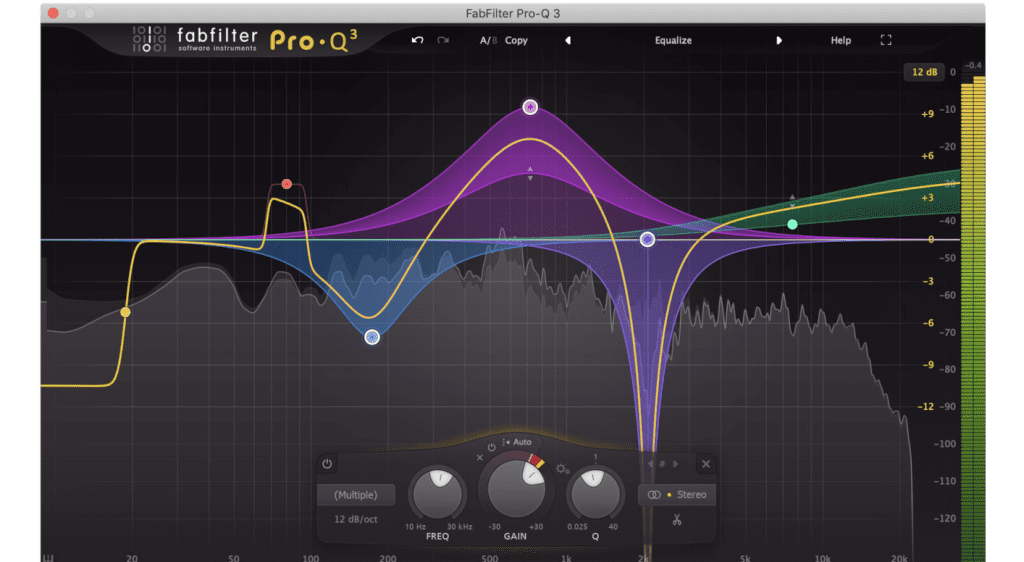1024x562 pixels.
Task: Open the 12 dB display range selector
Action: tap(924, 72)
